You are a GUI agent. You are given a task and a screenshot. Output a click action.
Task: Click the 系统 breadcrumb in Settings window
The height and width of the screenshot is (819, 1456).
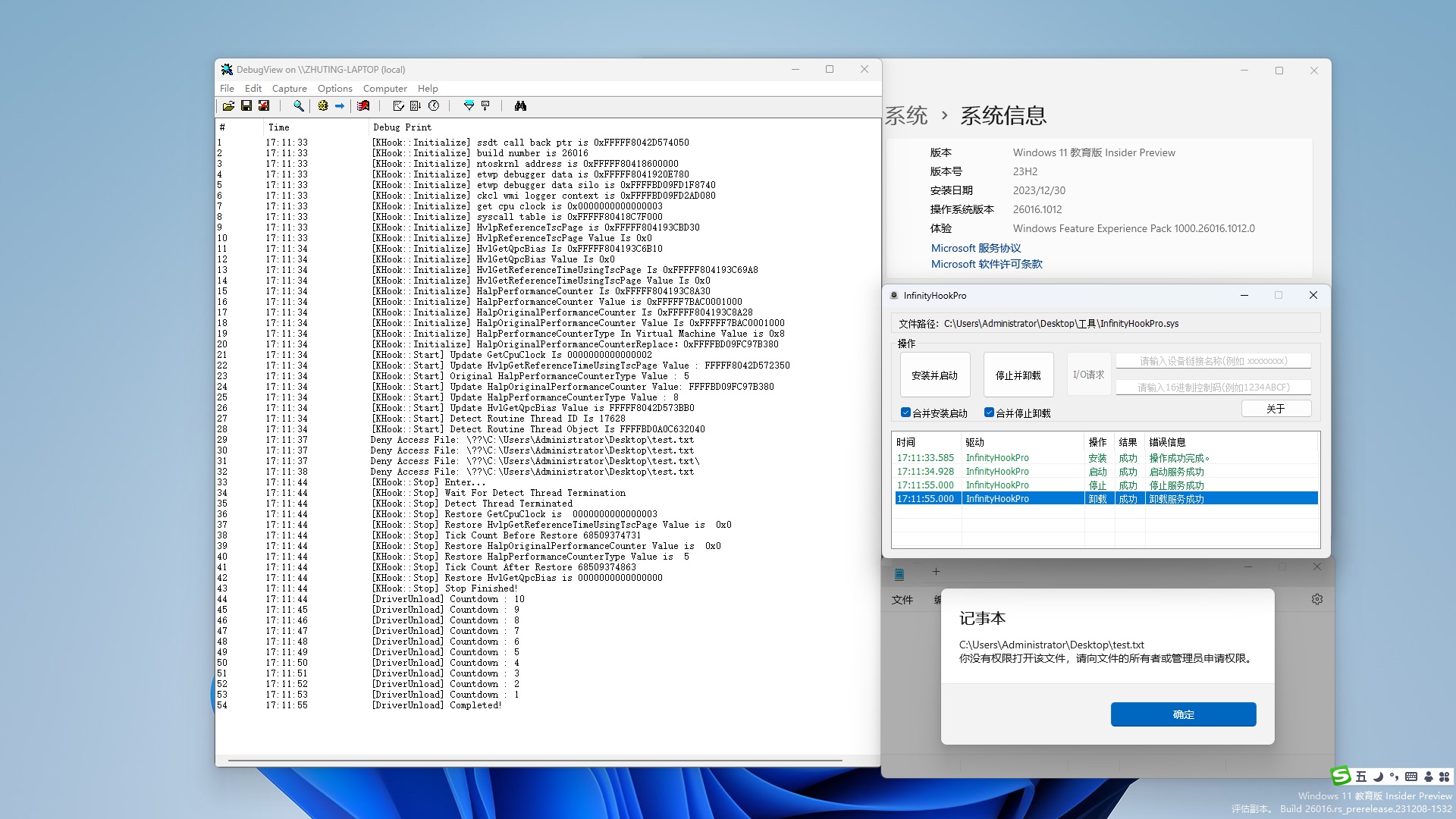[905, 115]
